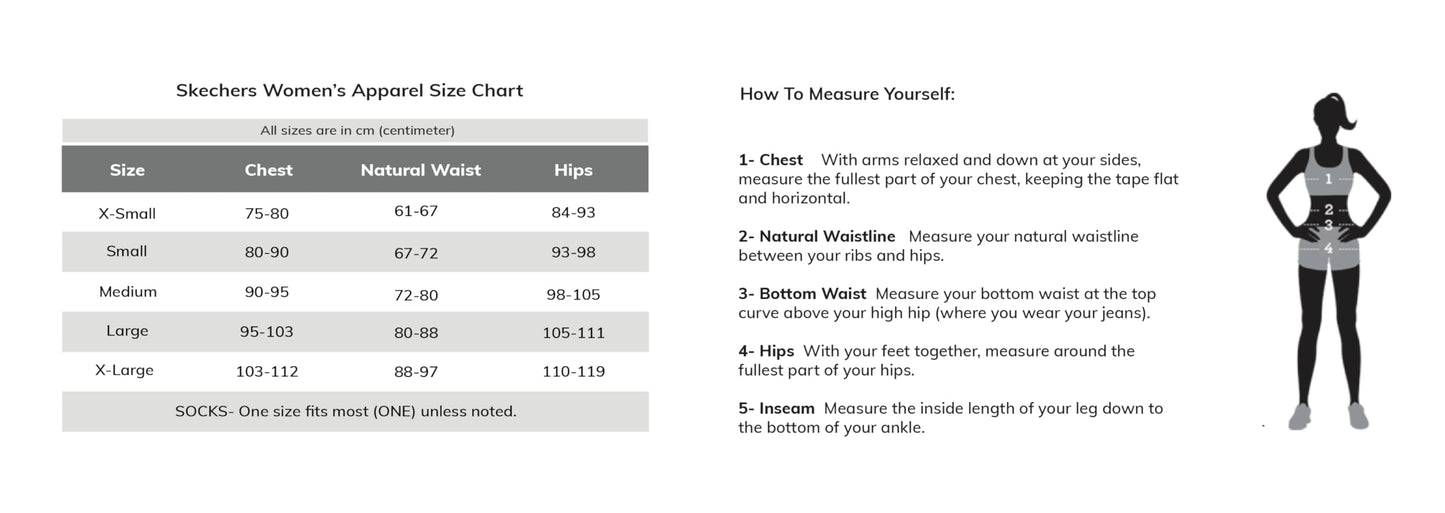Screen dimensions: 1445x513
Task: Click the Medium size row label
Action: point(127,292)
